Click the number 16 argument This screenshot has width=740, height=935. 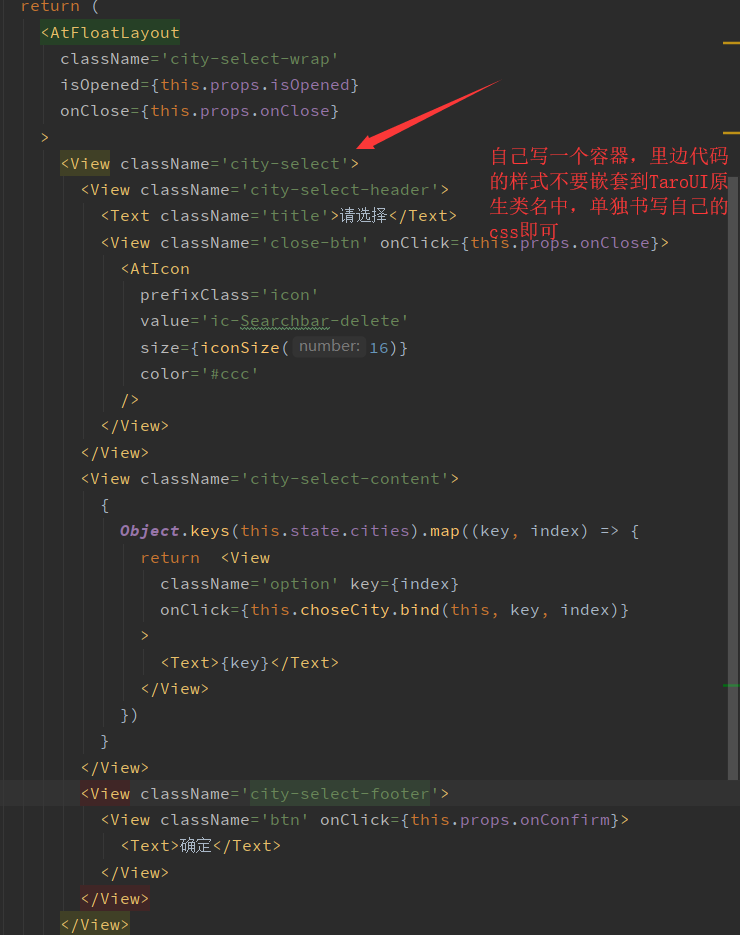[379, 348]
